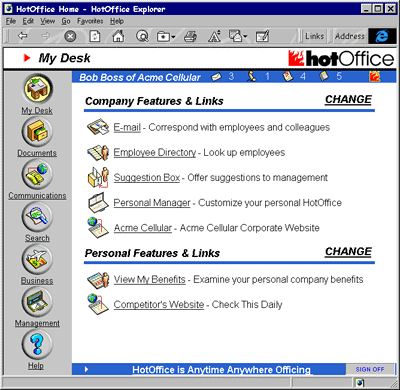This screenshot has height=390, width=400.
Task: Click the SIGN OFF button
Action: tap(370, 369)
